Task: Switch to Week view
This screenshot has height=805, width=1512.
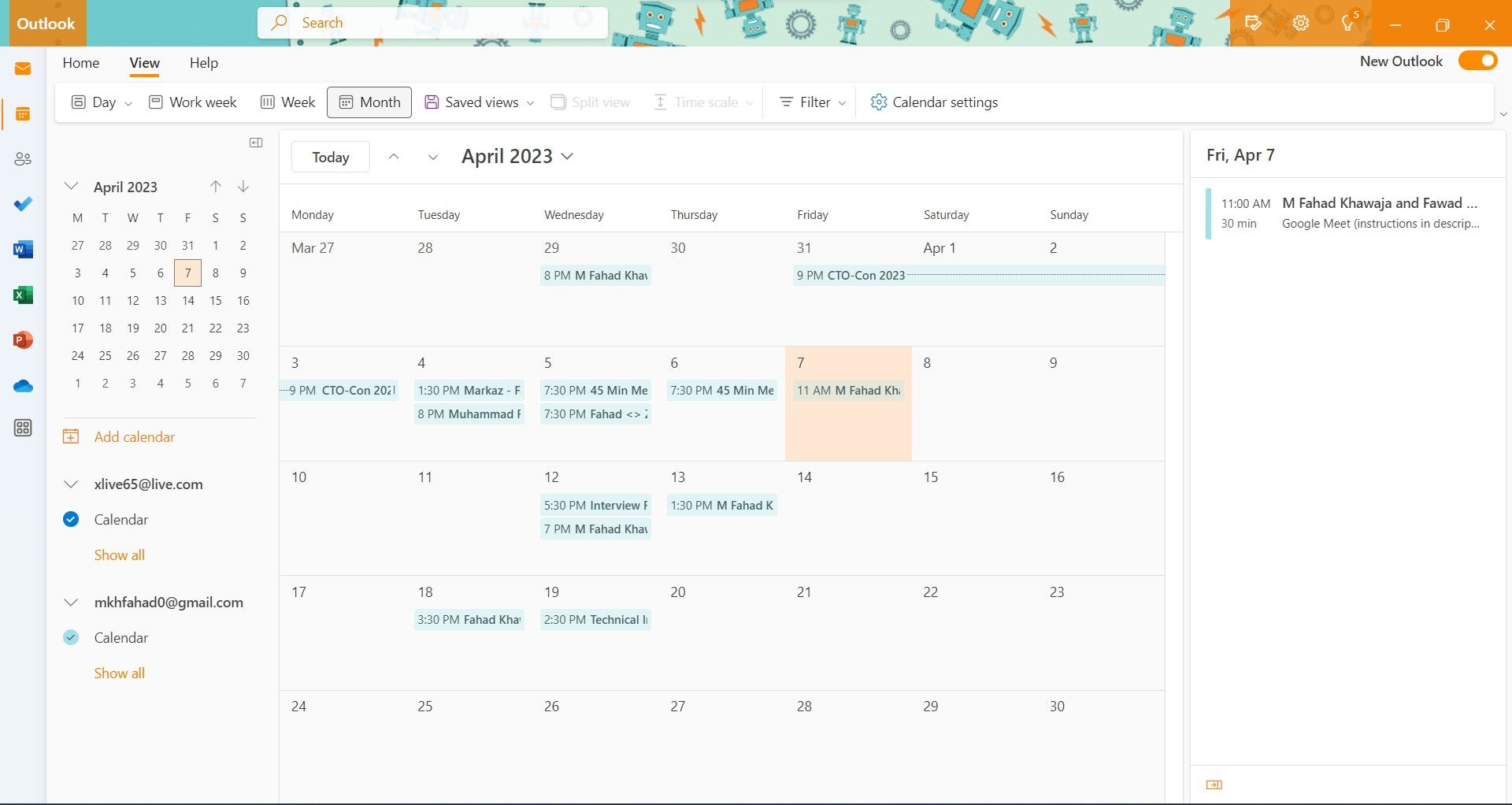Action: [287, 102]
